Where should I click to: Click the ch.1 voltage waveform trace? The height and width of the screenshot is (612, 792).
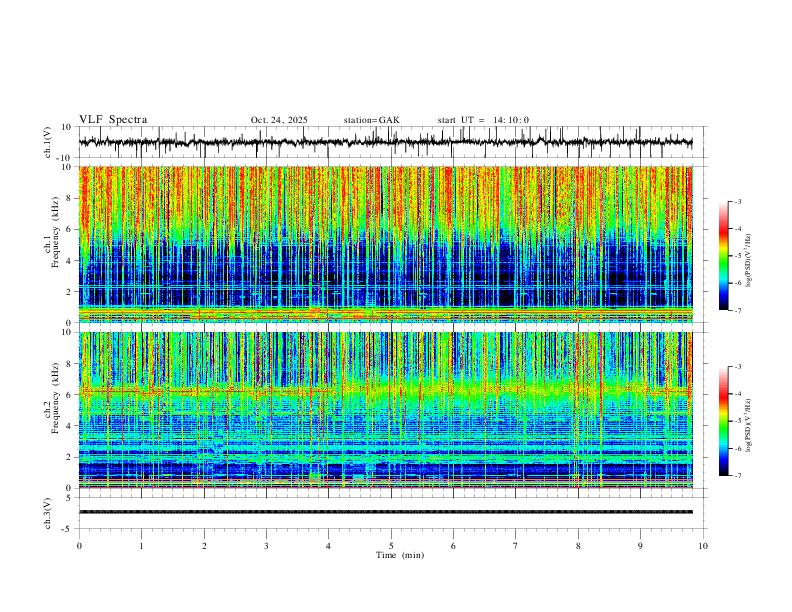(386, 142)
